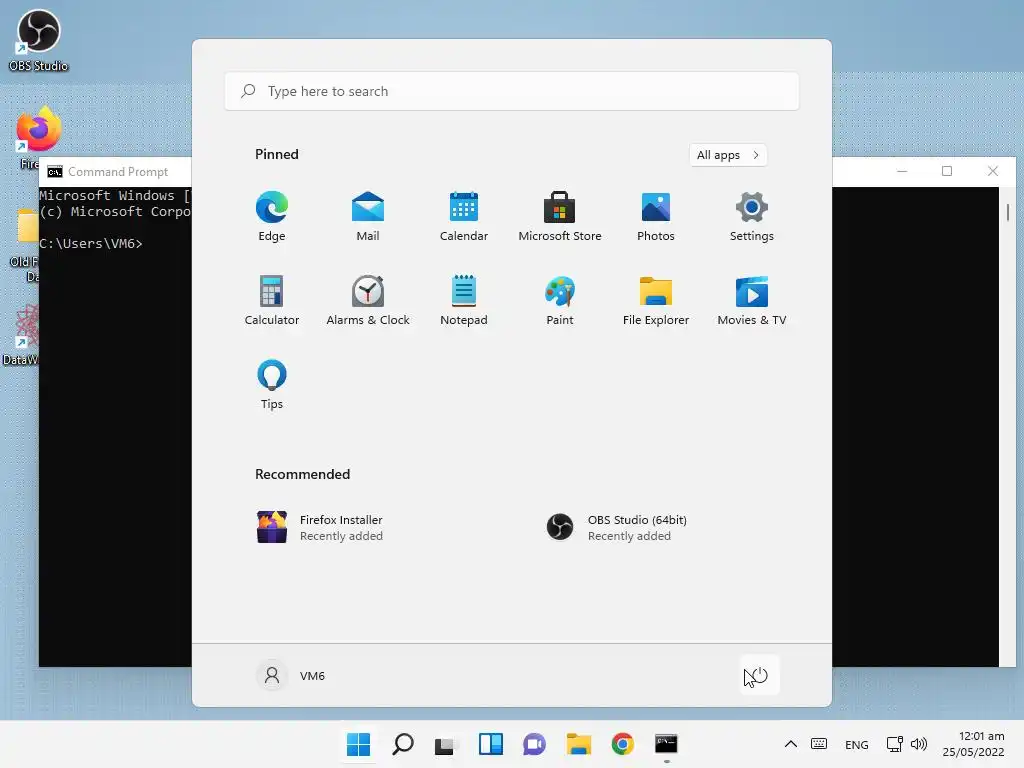Open Edge from pinned apps
Image resolution: width=1024 pixels, height=768 pixels.
tap(272, 217)
